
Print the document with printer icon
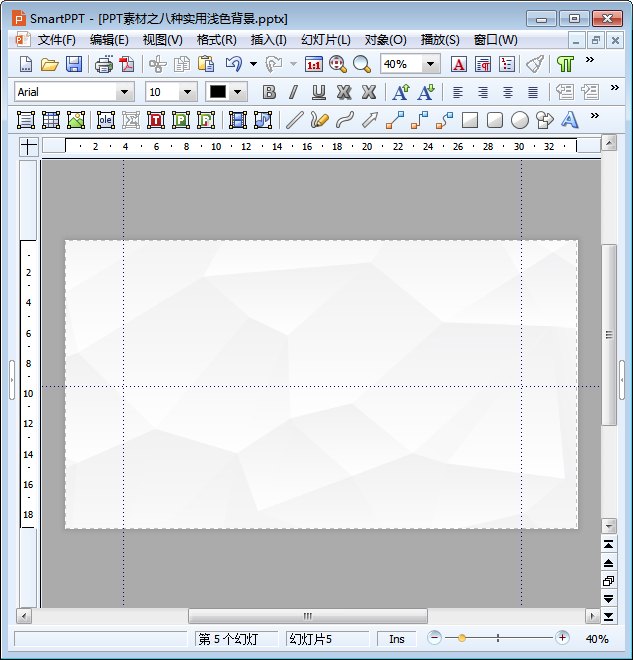point(104,64)
